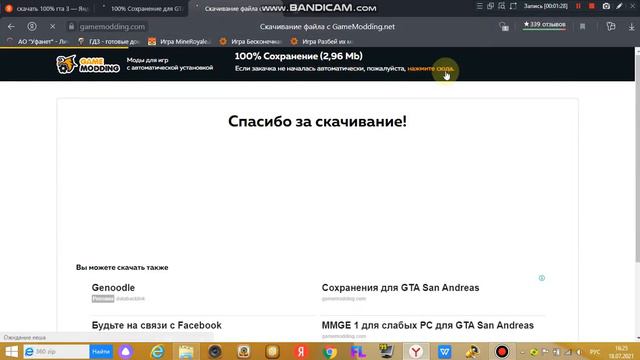Click the blue 'Найти' search button
This screenshot has height=360, width=640.
(x=101, y=351)
